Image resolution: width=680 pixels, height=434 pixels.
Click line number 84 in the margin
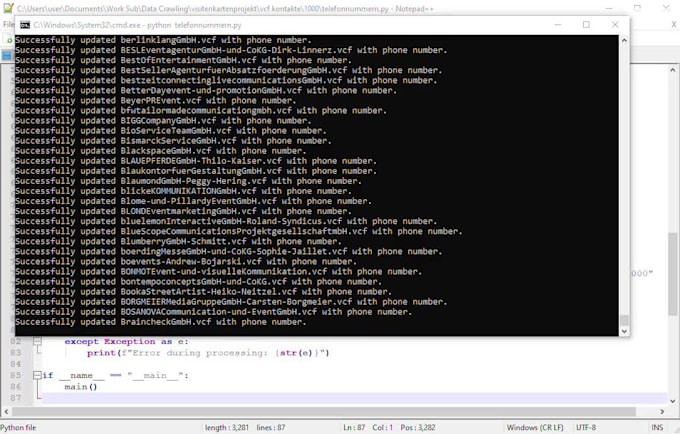[16, 364]
